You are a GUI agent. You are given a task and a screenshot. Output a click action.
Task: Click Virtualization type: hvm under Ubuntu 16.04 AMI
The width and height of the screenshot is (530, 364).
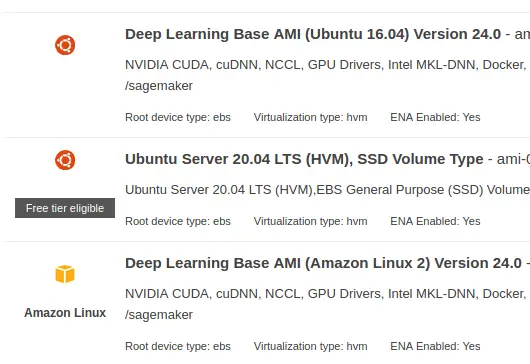(x=311, y=117)
